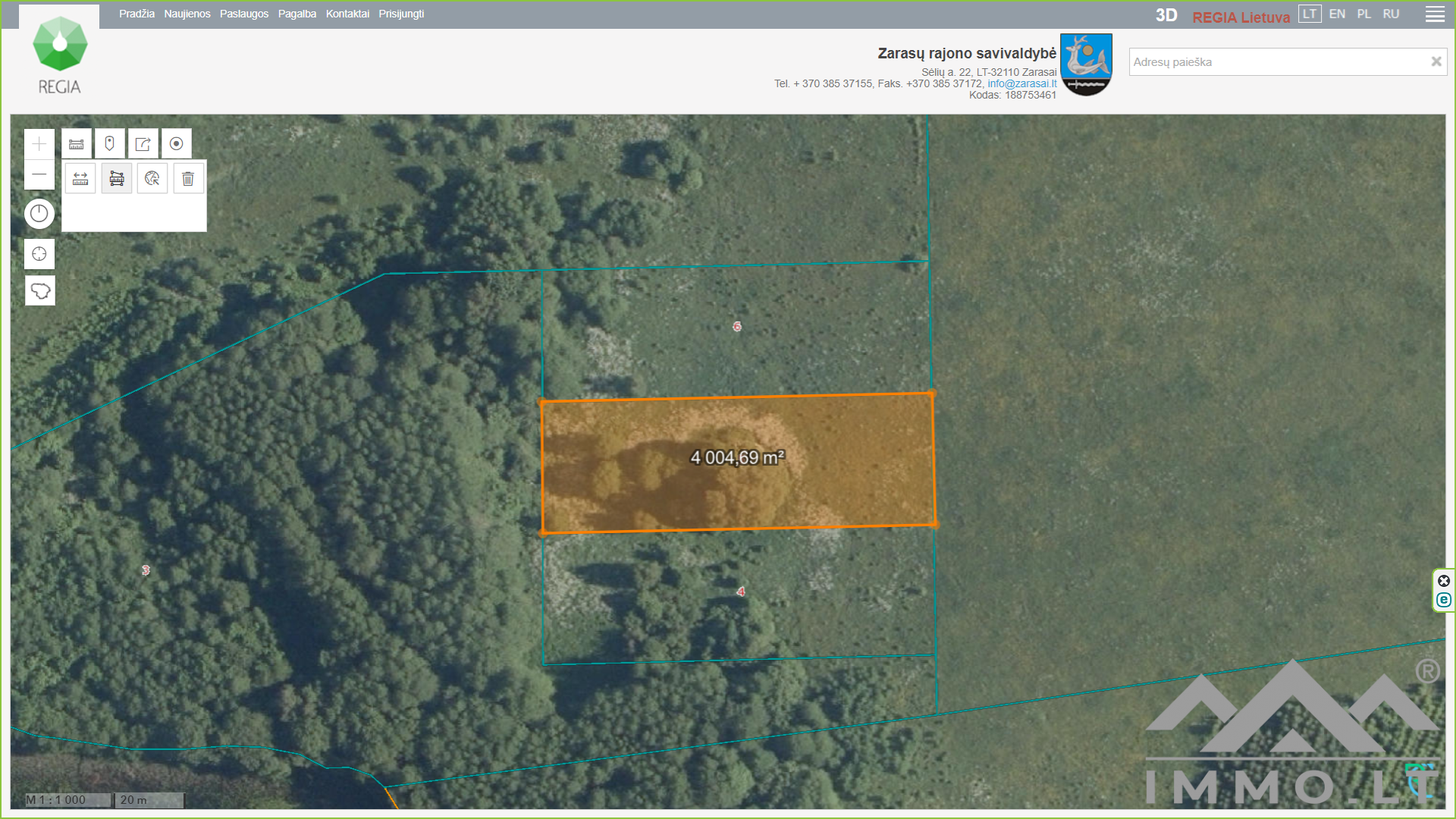
Task: Click the 20 m scale bar
Action: (149, 799)
